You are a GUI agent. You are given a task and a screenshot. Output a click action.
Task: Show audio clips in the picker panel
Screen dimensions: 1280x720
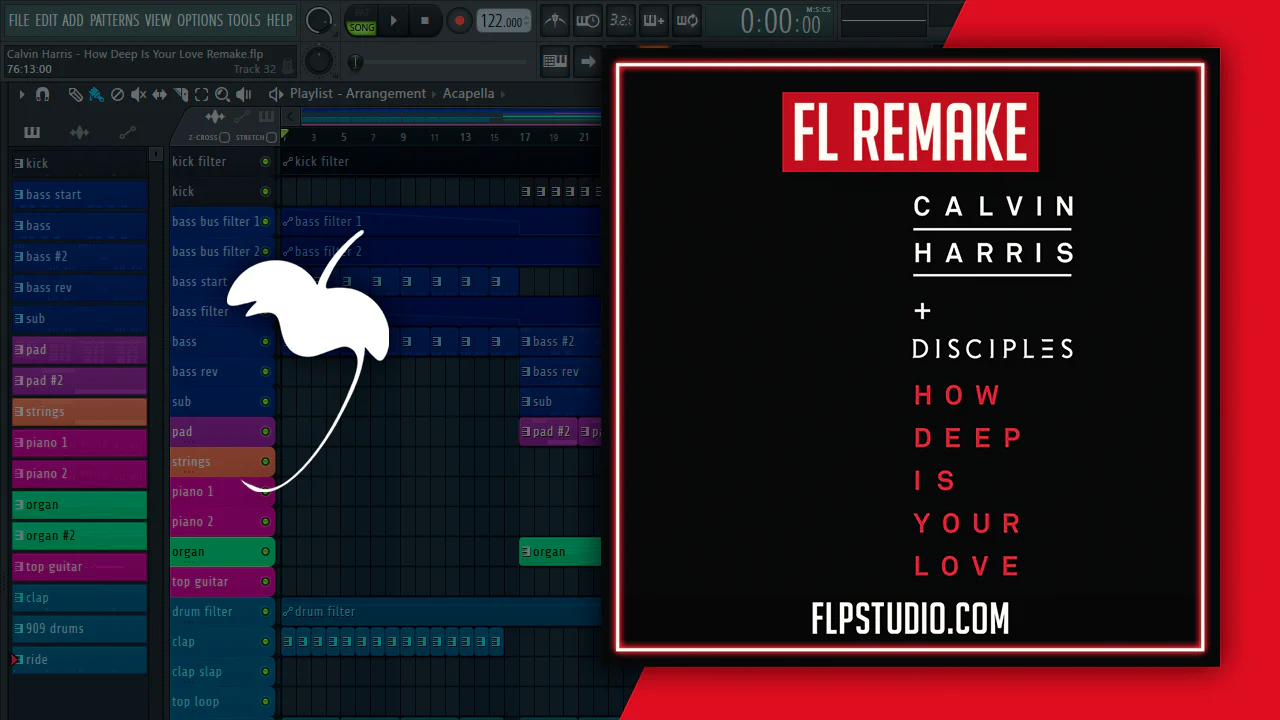click(80, 132)
